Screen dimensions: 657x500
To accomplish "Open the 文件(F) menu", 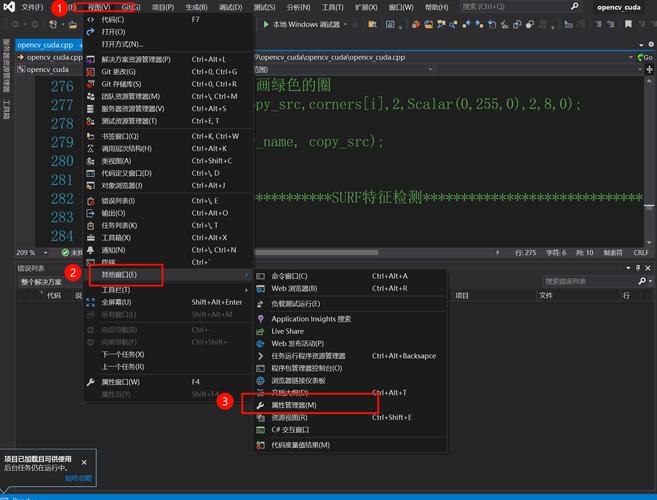I will click(32, 7).
